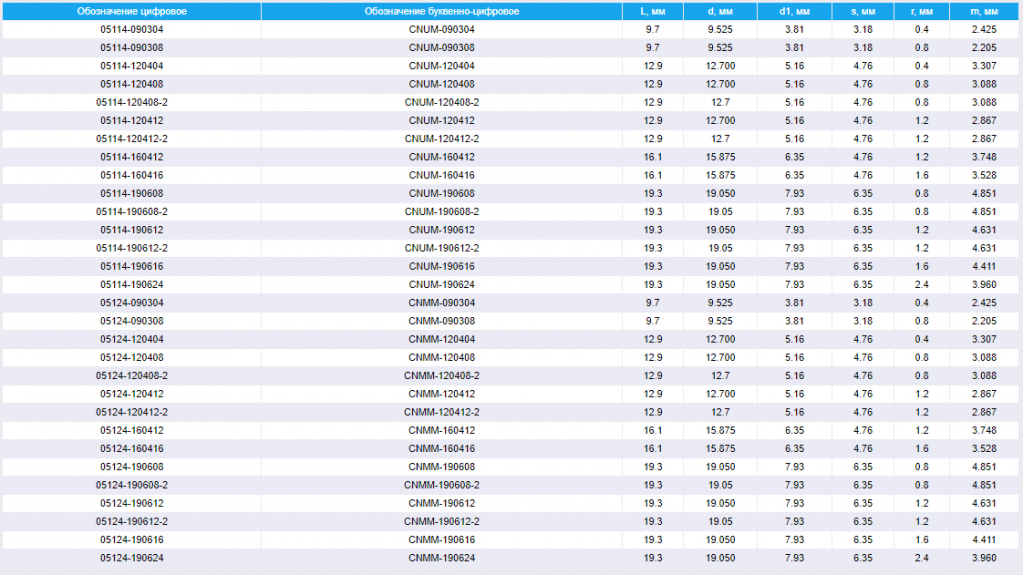Select the row 05114-160416
This screenshot has width=1023, height=575.
(x=510, y=176)
